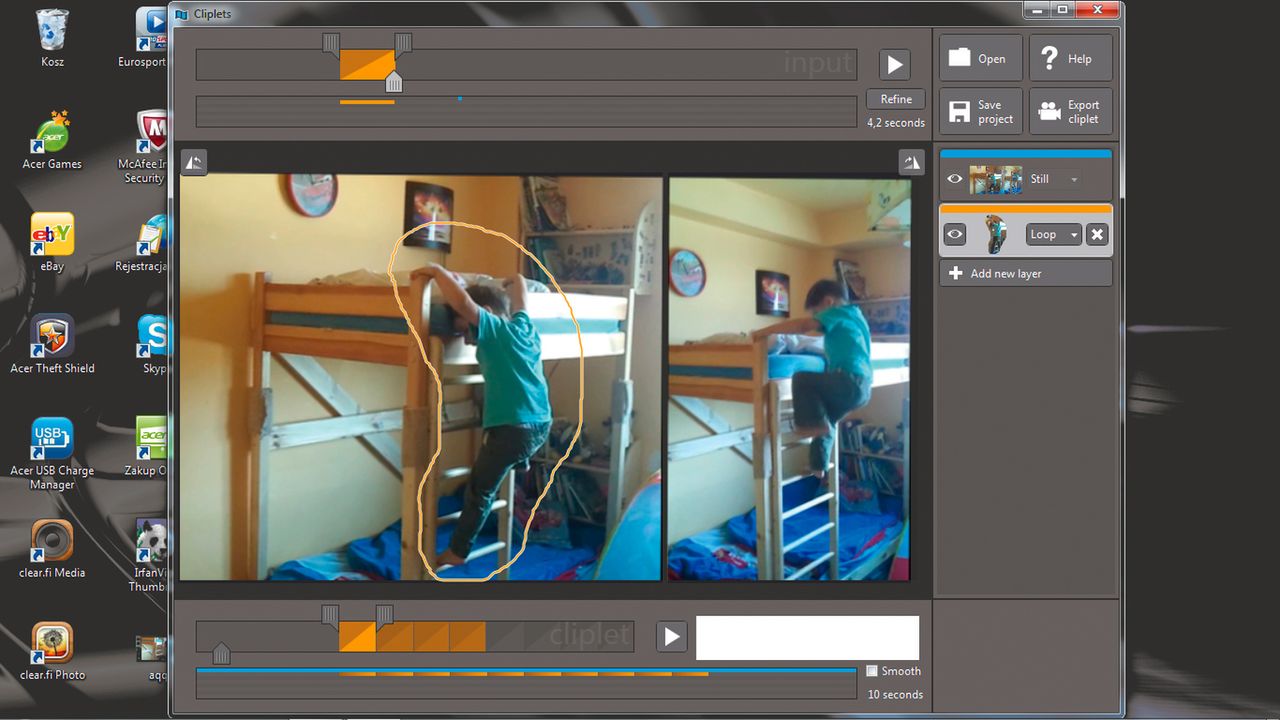Save project
1280x720 pixels.
tap(980, 111)
